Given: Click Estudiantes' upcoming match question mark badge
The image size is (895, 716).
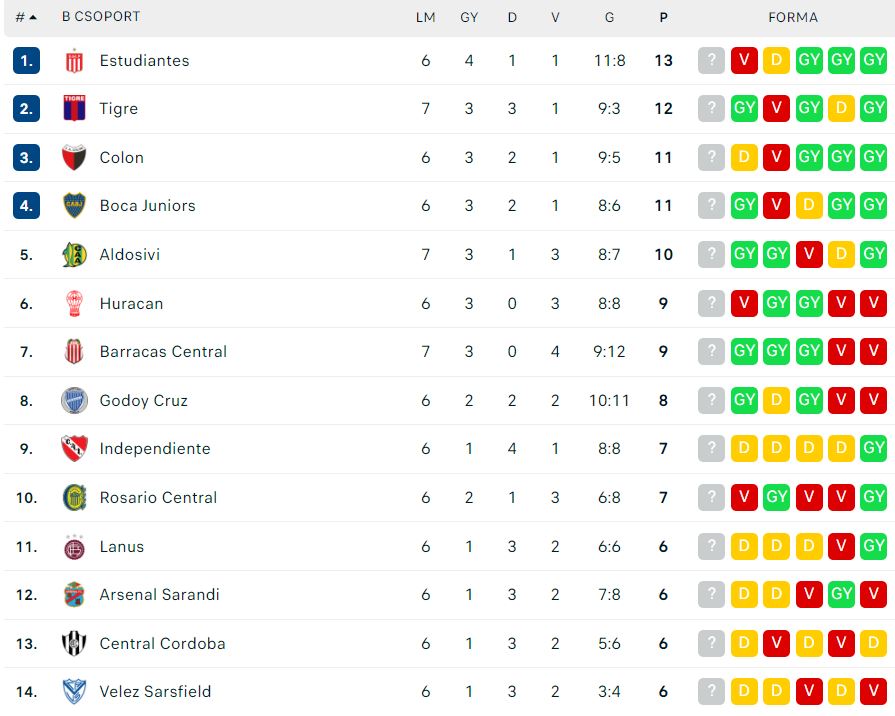Looking at the screenshot, I should [x=711, y=60].
